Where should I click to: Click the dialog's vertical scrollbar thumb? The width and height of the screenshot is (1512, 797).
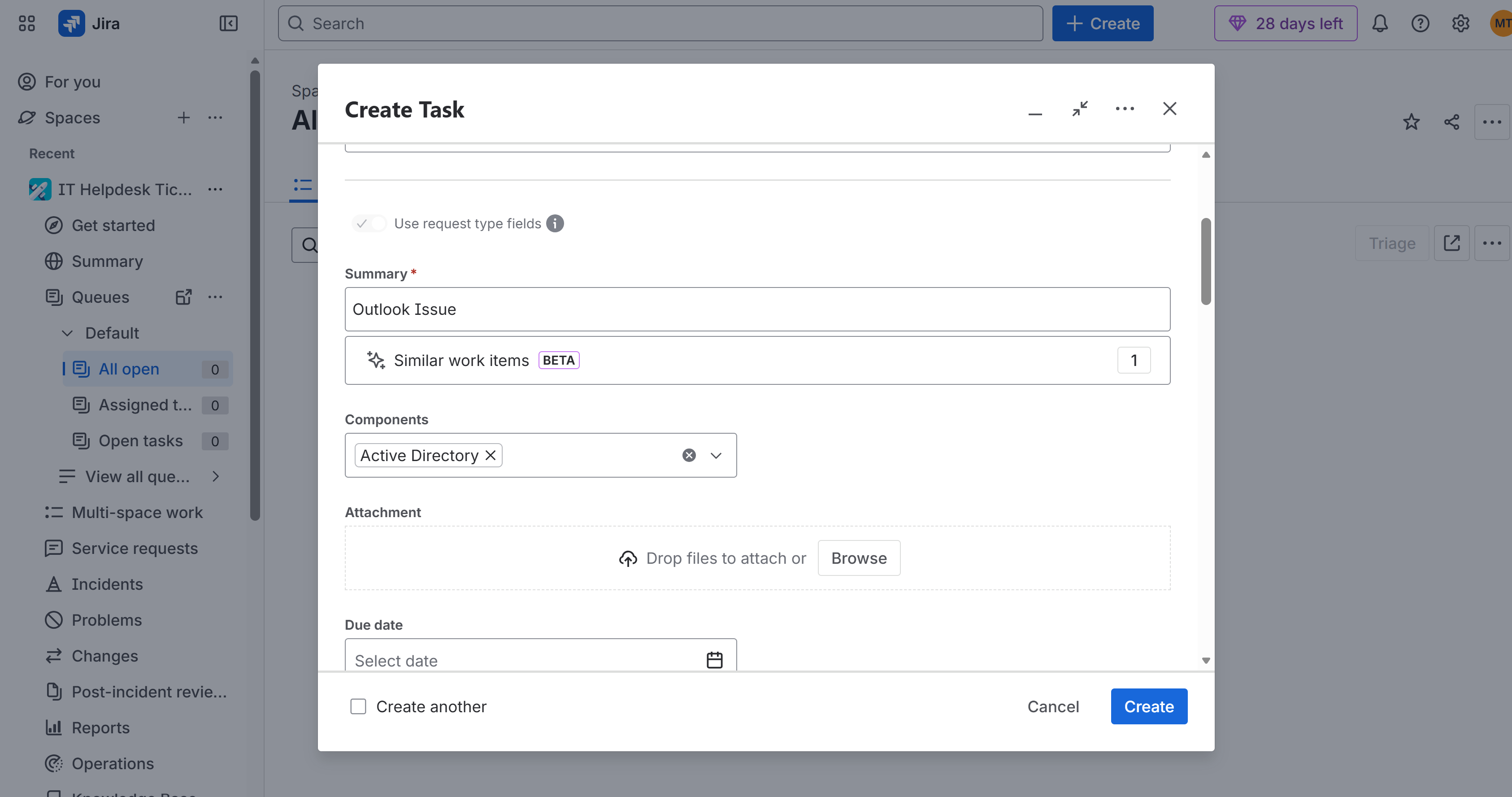tap(1206, 261)
